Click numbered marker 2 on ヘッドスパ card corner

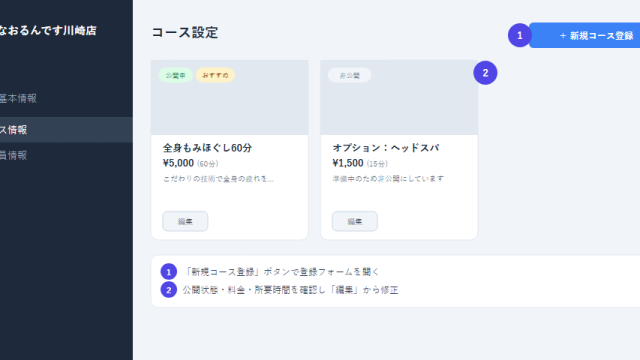(x=485, y=73)
